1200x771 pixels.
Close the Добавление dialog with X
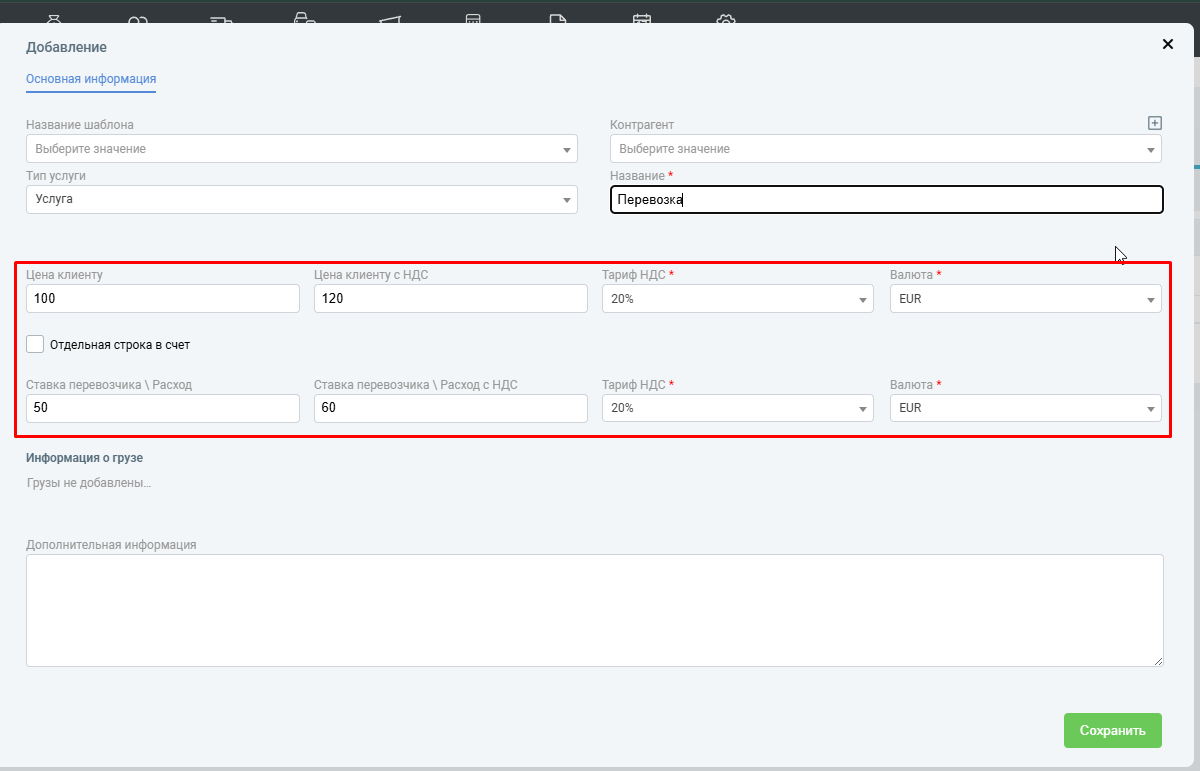[1167, 44]
